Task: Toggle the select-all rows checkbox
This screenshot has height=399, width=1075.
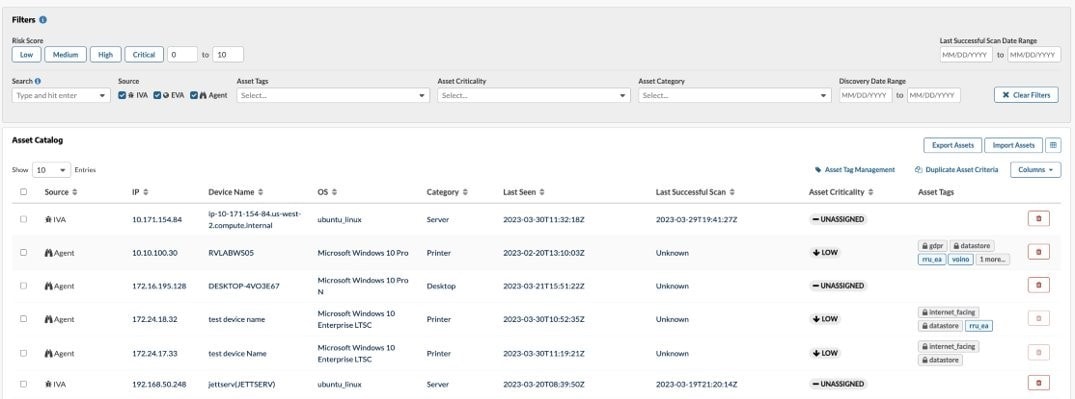Action: (x=23, y=192)
